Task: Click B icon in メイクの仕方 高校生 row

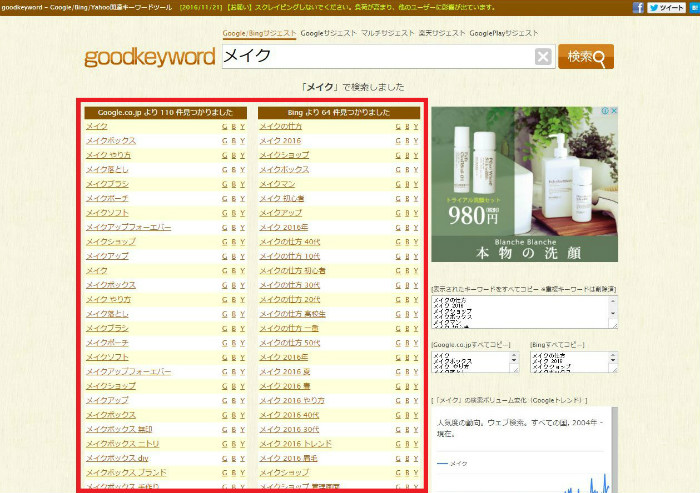Action: 407,314
